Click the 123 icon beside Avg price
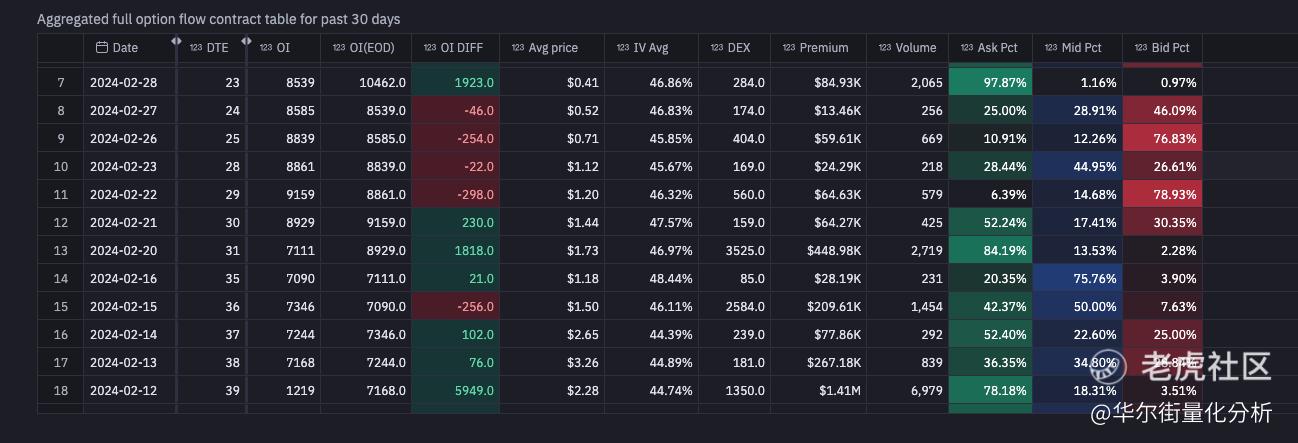Viewport: 1298px width, 443px height. (x=517, y=48)
